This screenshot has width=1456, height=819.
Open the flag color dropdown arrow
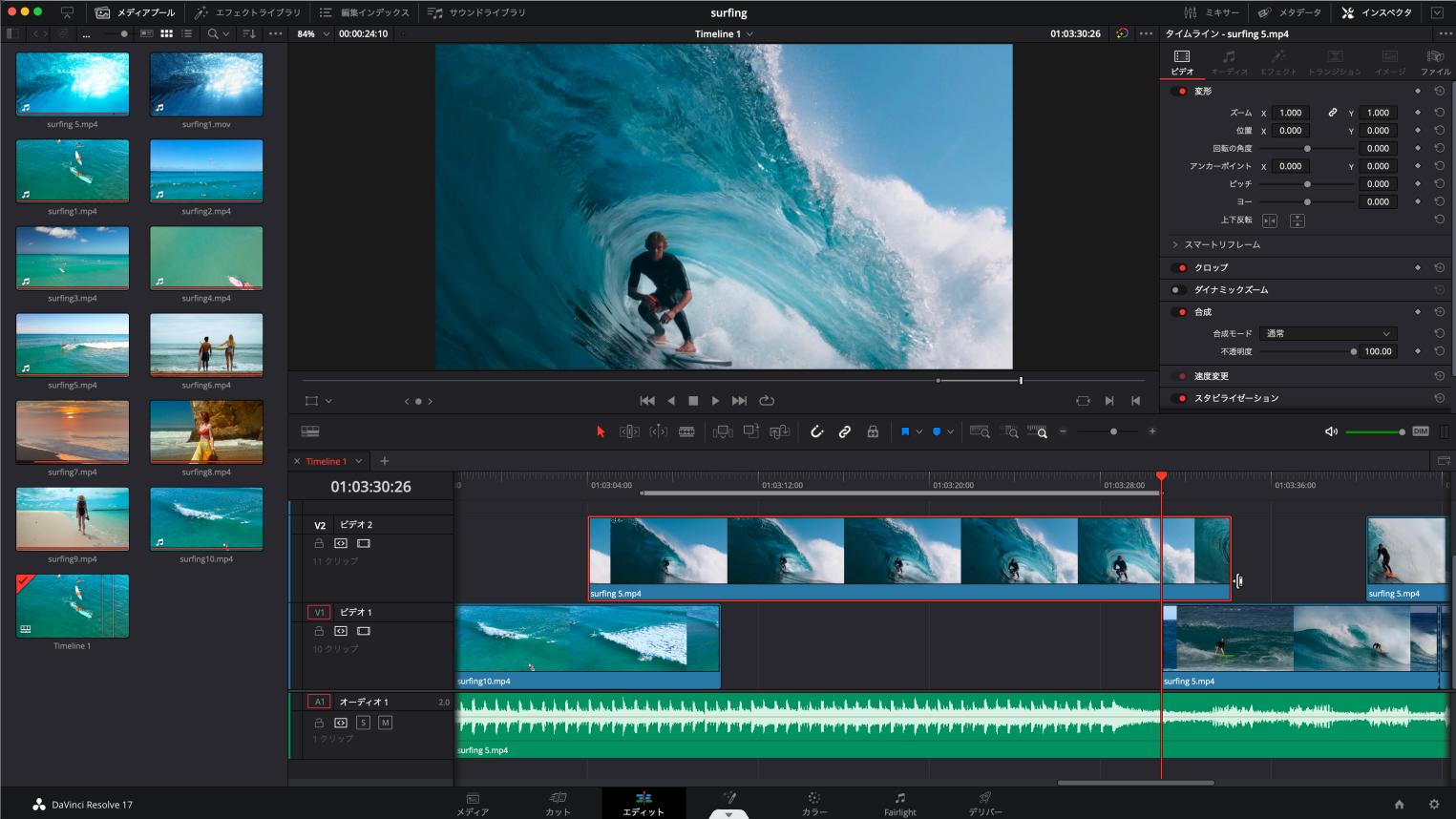tap(918, 431)
